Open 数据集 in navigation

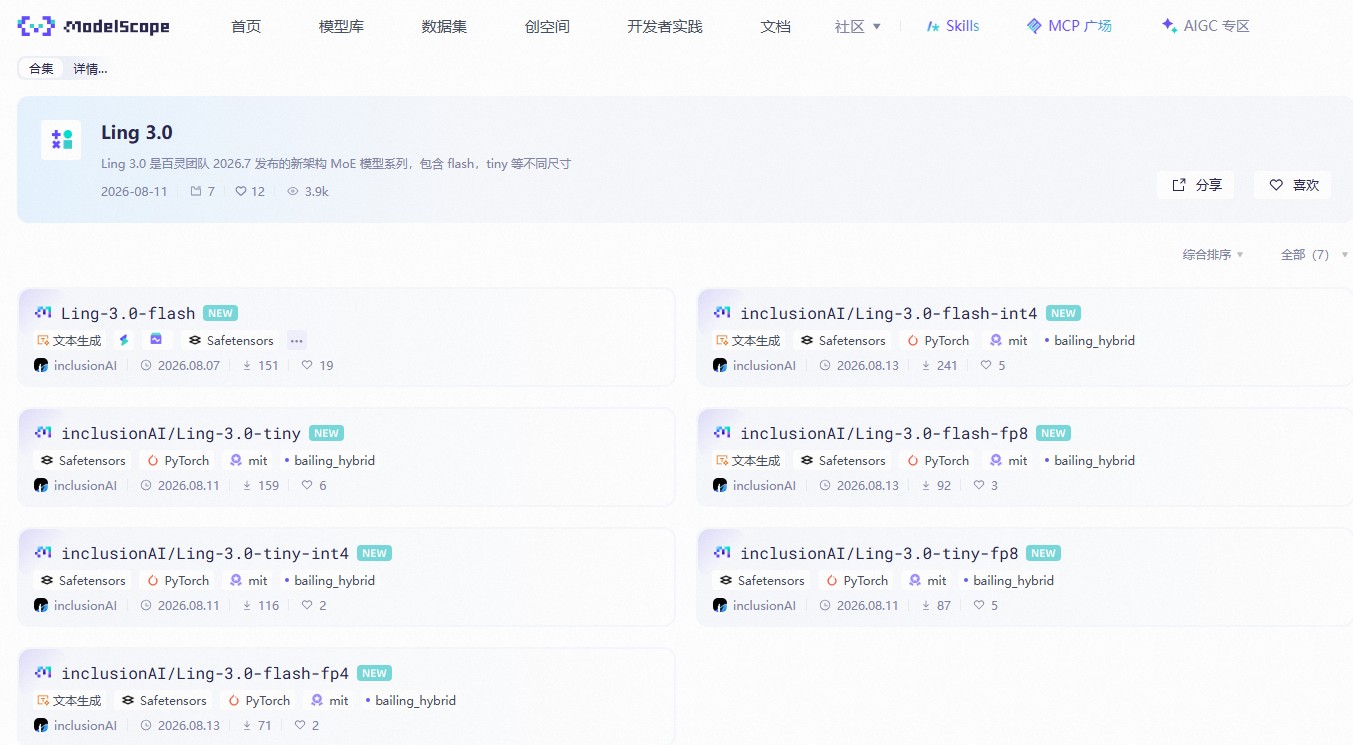tap(444, 26)
